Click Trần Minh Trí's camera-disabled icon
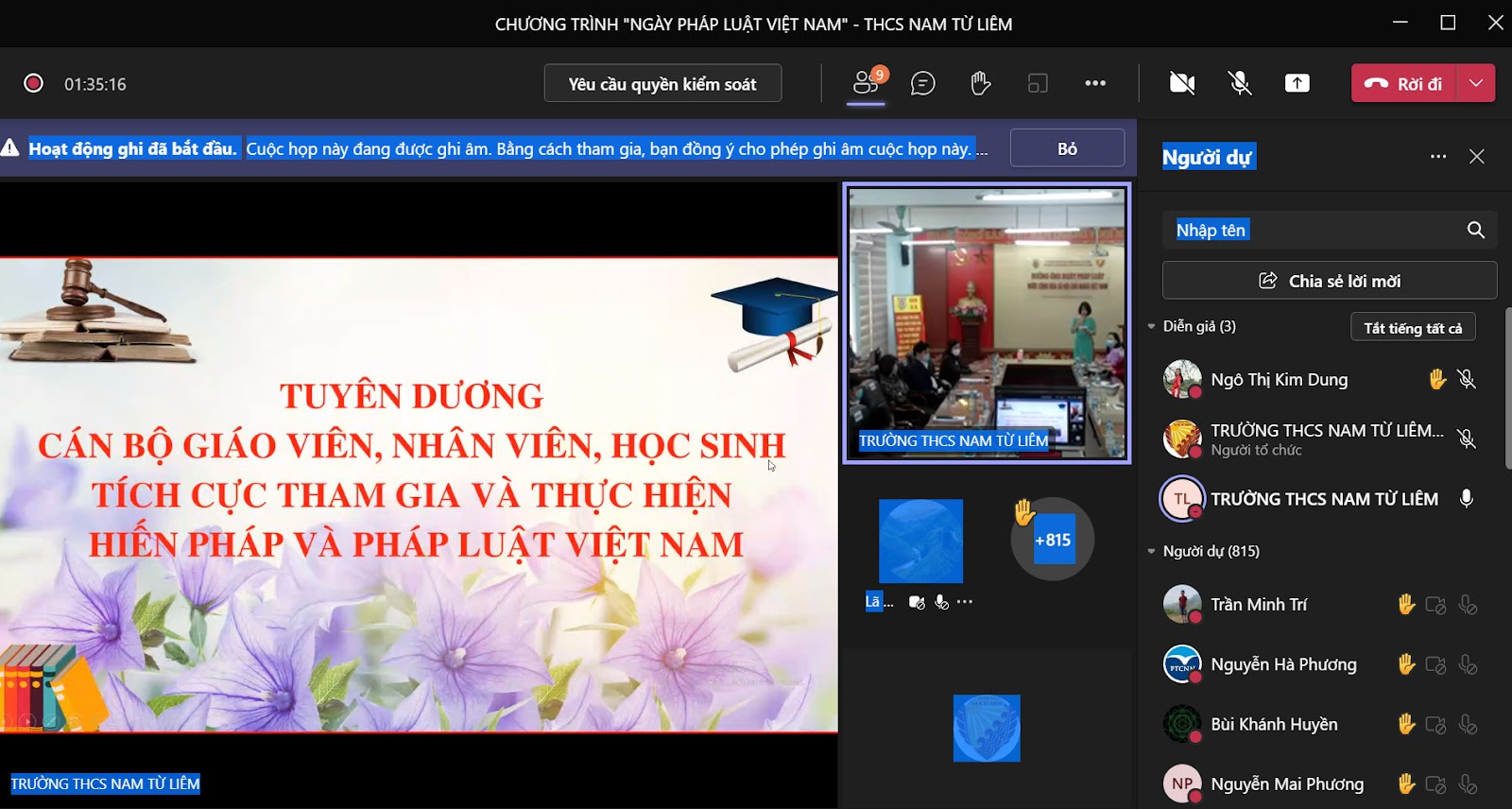This screenshot has width=1512, height=809. 1435,605
